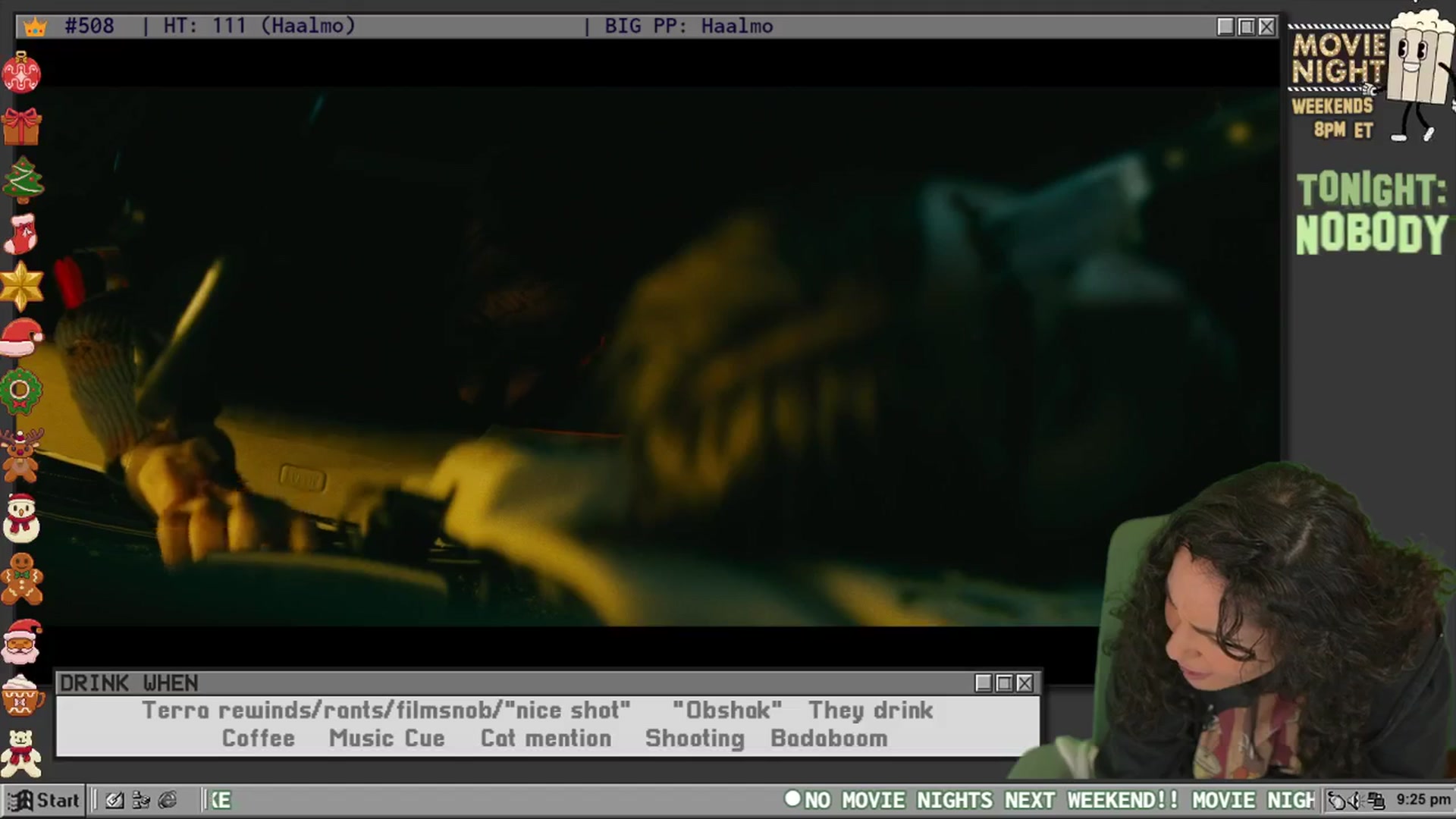The width and height of the screenshot is (1456, 819).
Task: Close the movie player window
Action: pos(1266,27)
